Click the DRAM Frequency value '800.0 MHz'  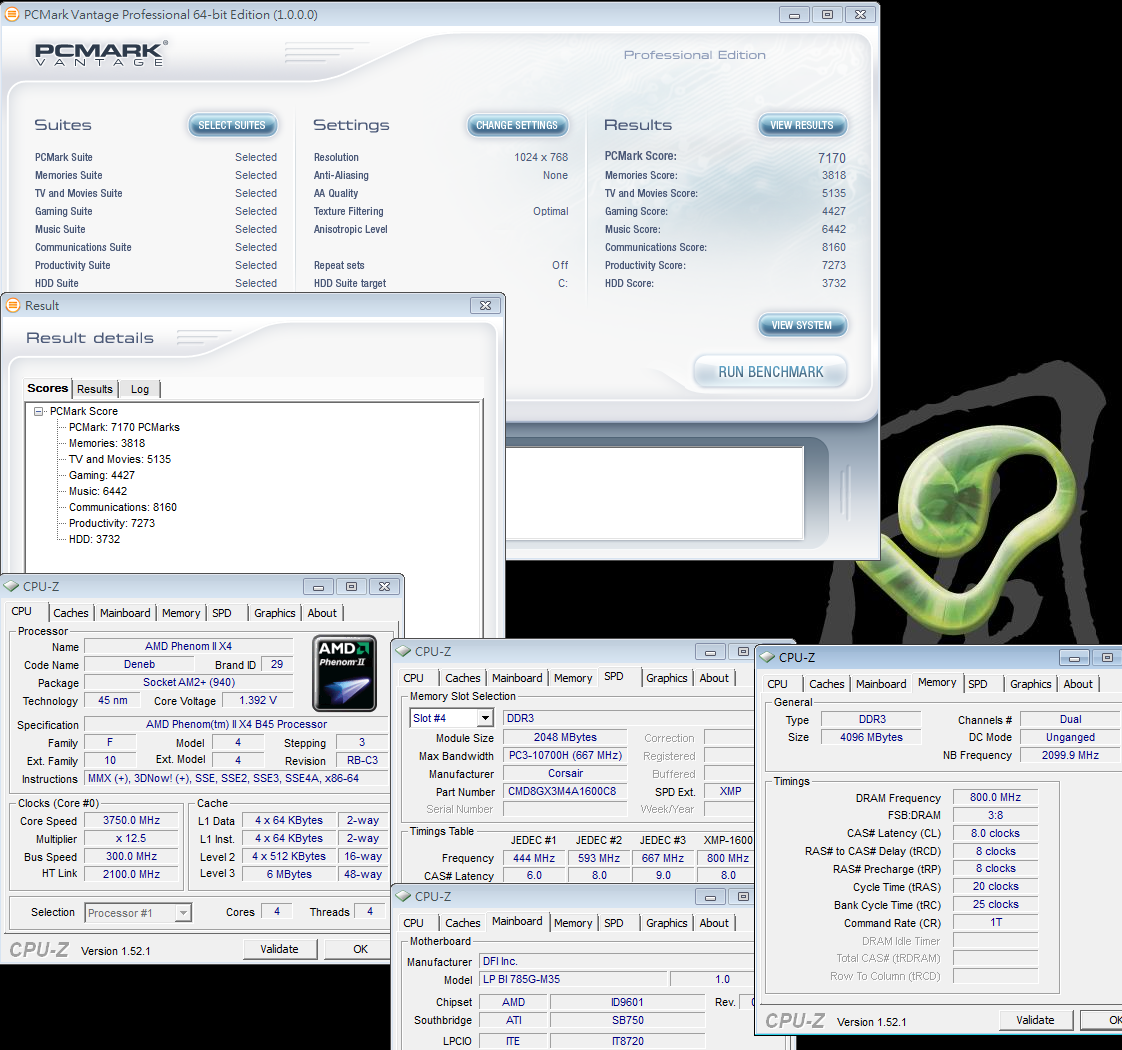(995, 797)
